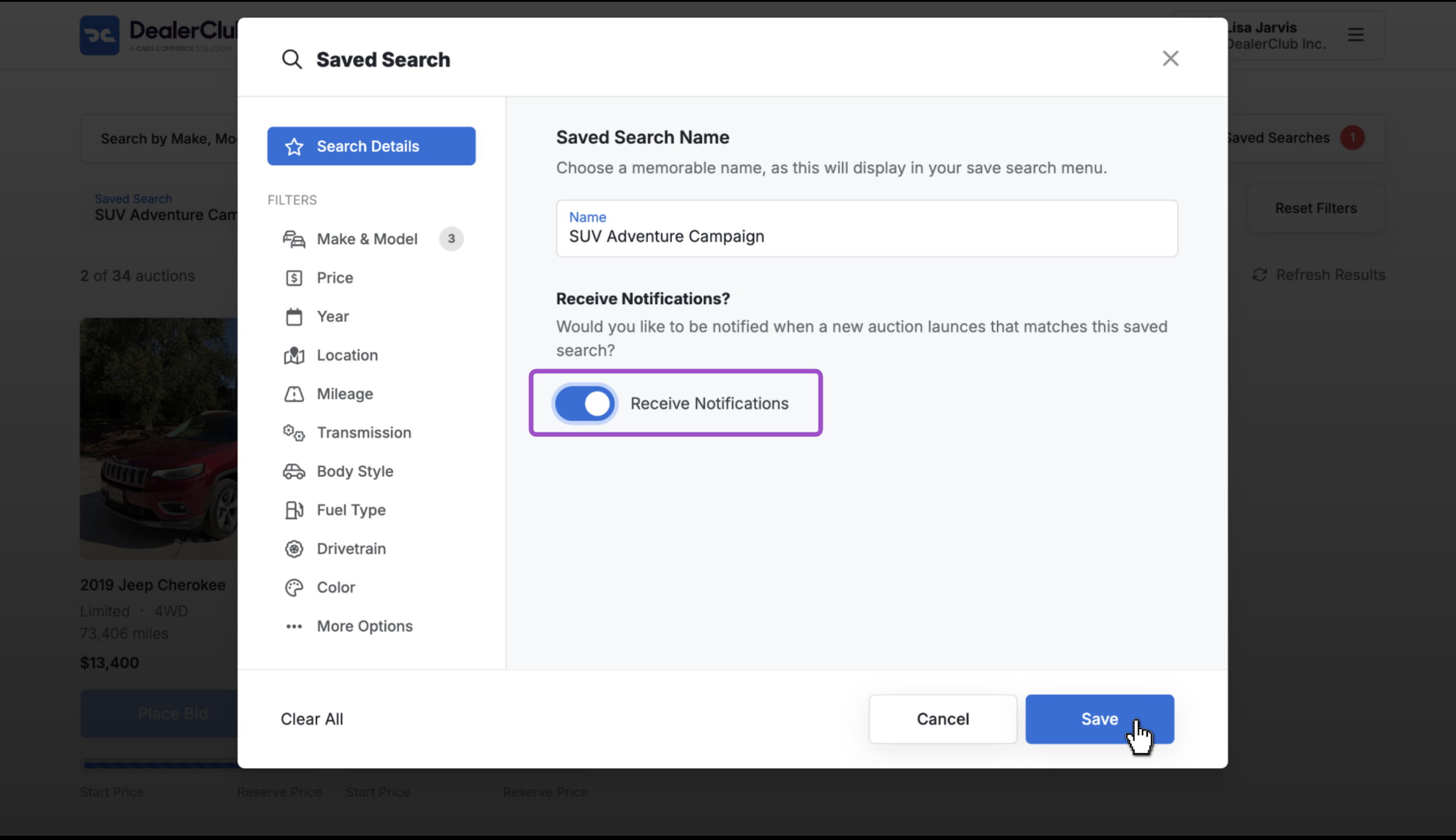Turn off the Receive Notifications switch
The height and width of the screenshot is (840, 1456).
(585, 403)
